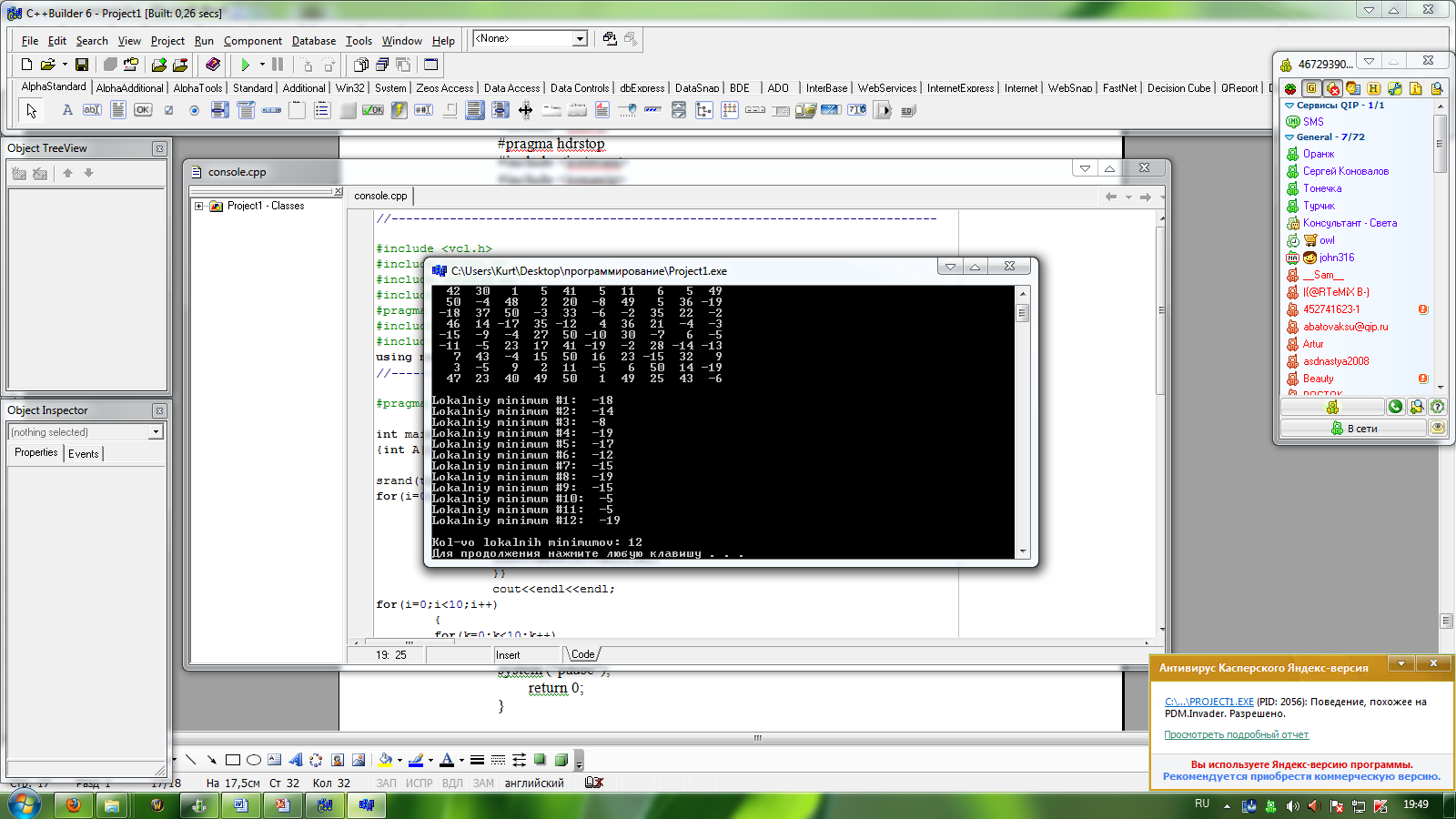Open the Search menu
The height and width of the screenshot is (819, 1456).
pos(92,41)
